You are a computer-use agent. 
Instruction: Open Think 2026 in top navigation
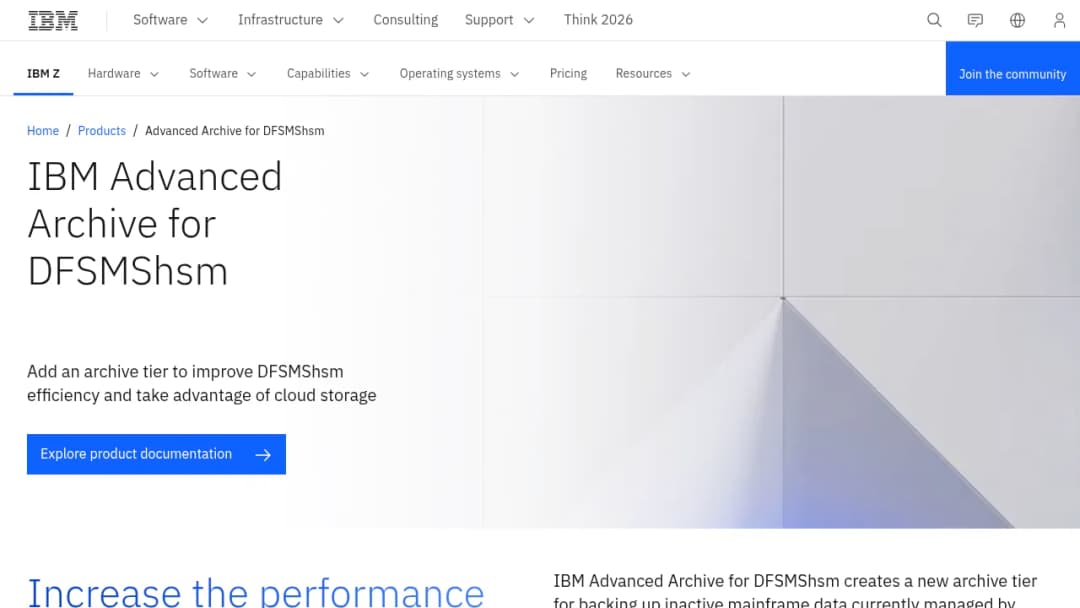[598, 20]
